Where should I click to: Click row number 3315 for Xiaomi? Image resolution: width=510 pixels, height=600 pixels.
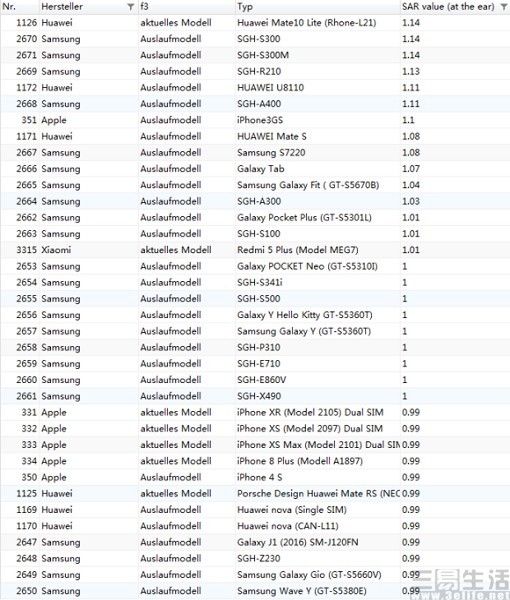pos(27,250)
